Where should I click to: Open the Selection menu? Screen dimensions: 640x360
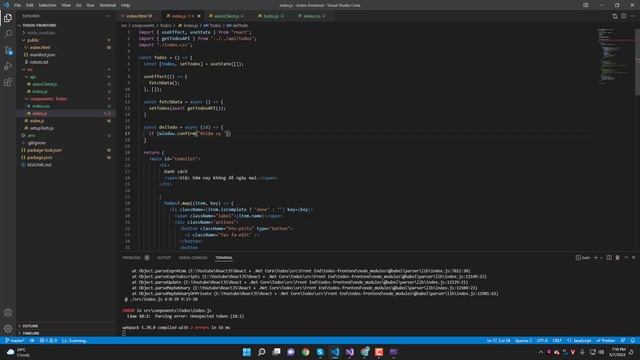click(x=47, y=5)
